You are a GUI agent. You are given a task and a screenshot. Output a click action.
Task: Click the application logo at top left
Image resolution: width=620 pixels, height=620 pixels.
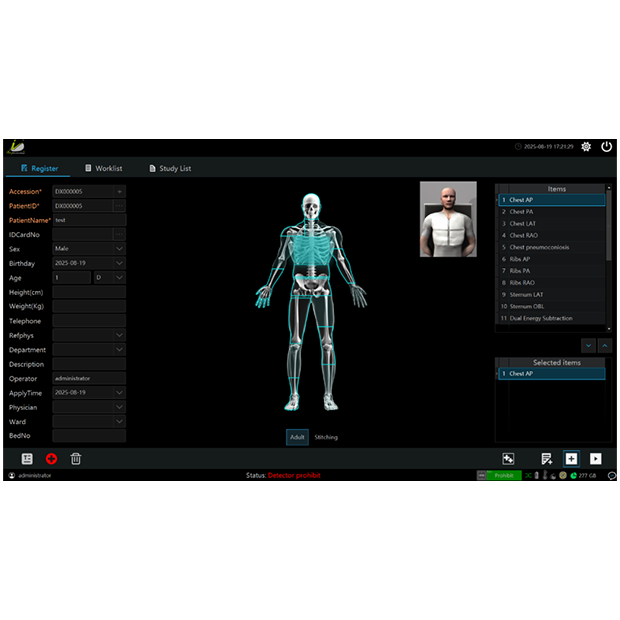click(16, 147)
